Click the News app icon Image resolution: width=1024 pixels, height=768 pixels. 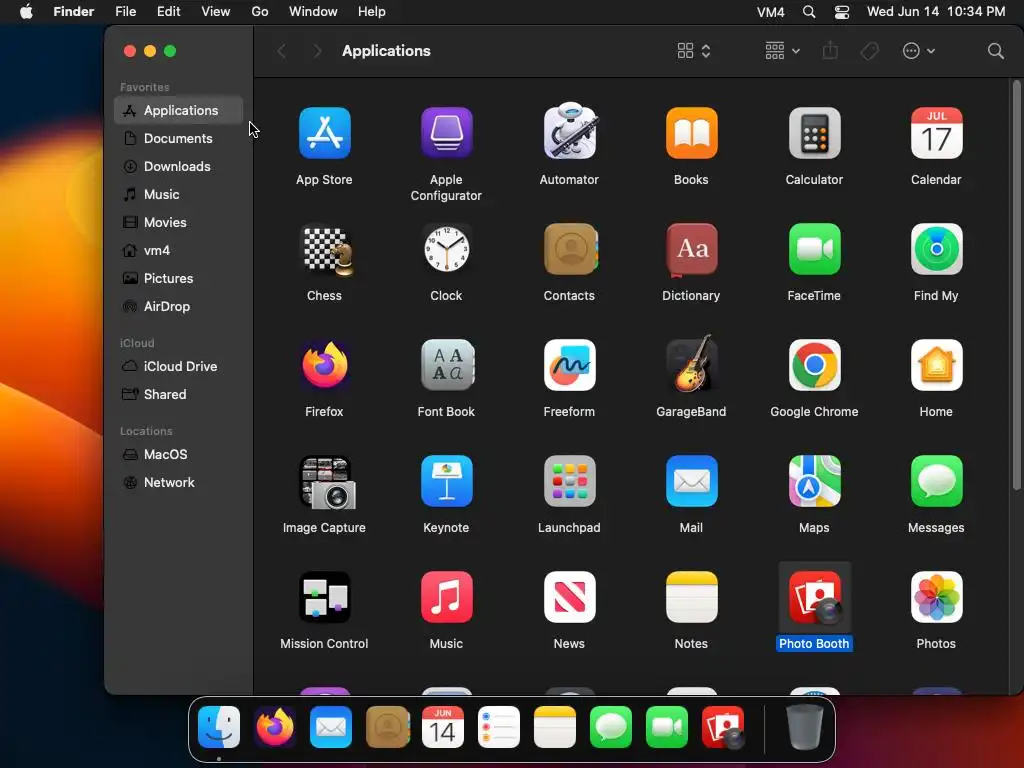569,597
